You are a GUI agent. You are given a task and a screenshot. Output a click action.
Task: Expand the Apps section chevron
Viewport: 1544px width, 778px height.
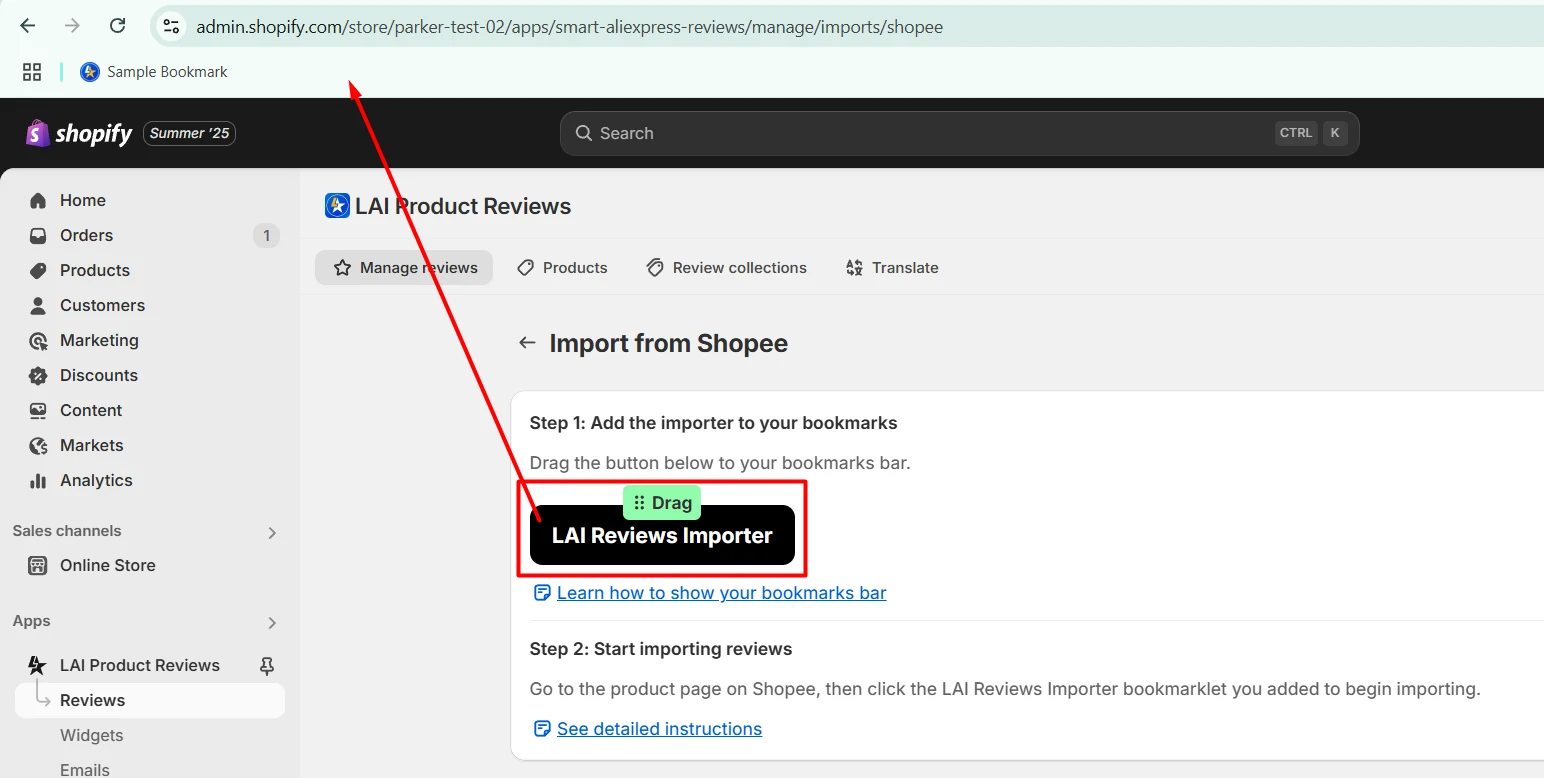point(272,623)
